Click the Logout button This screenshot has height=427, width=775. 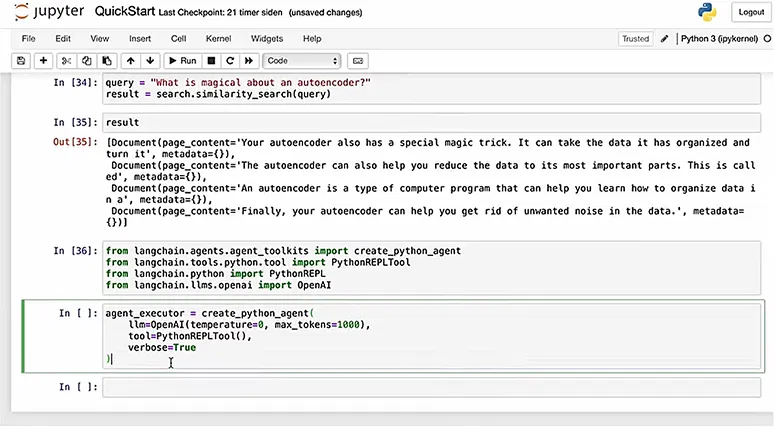click(751, 12)
